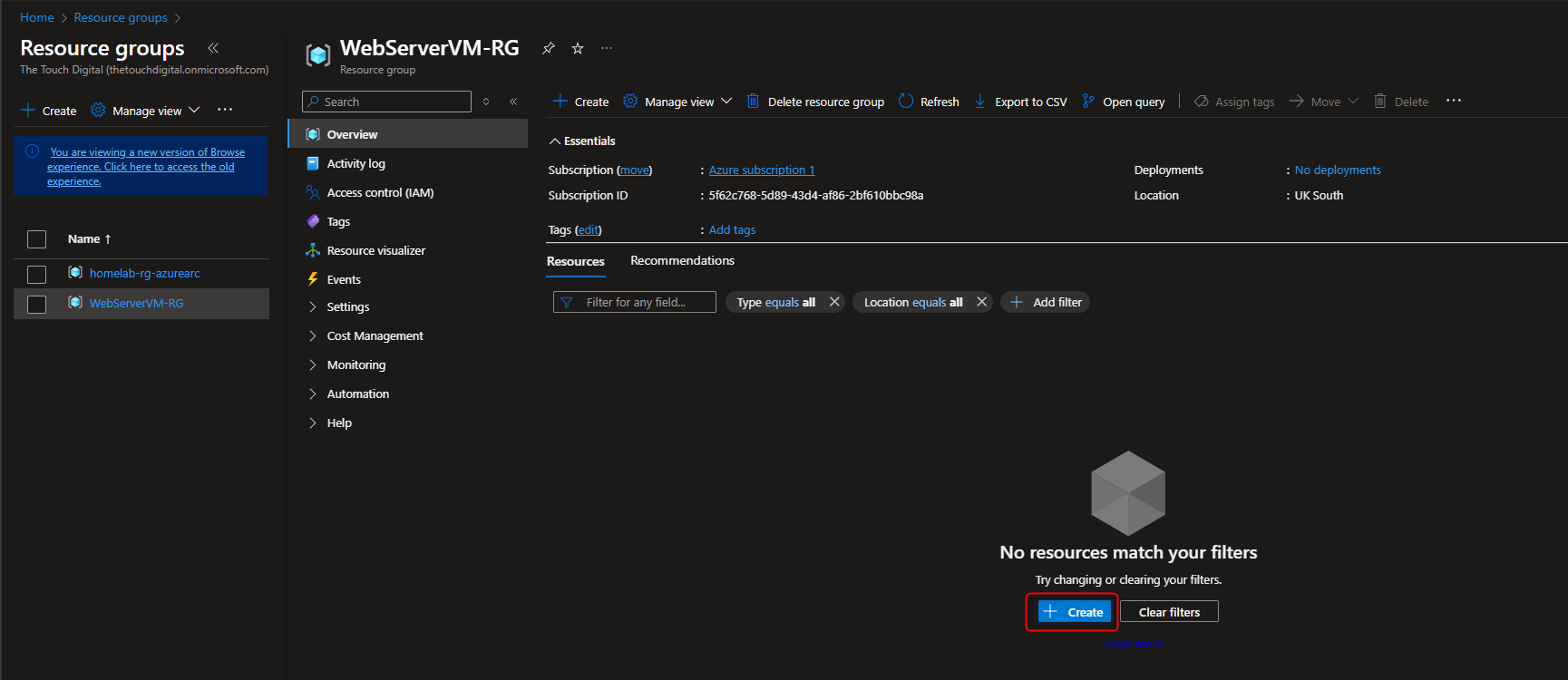Pin the WebServerVM-RG blade to dashboard
The image size is (1568, 680).
tap(548, 48)
